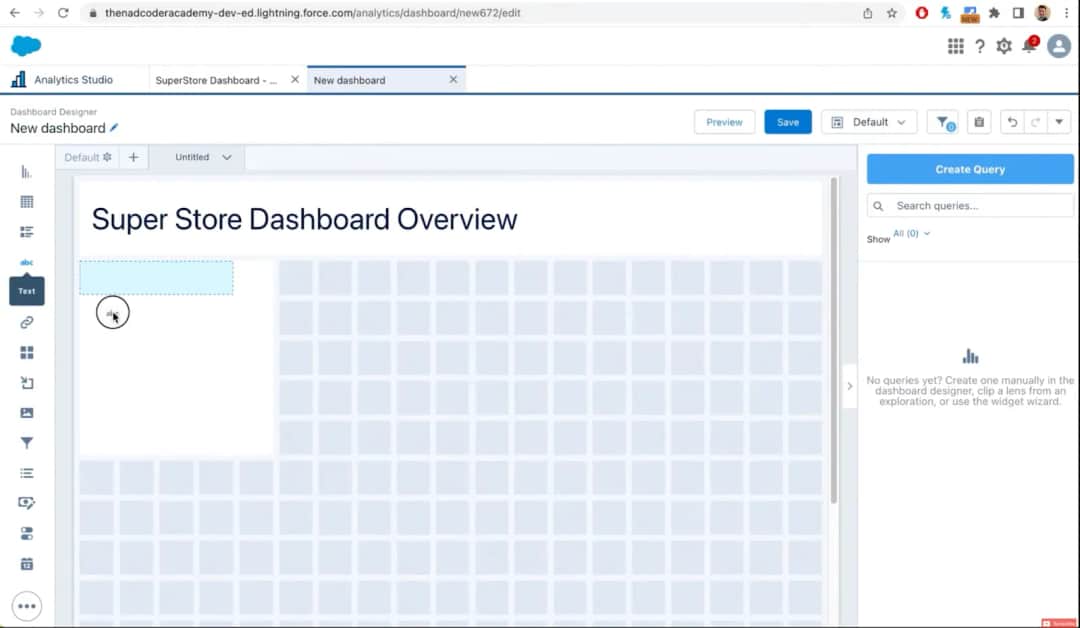1080x628 pixels.
Task: Open the user profile avatar
Action: [1059, 46]
